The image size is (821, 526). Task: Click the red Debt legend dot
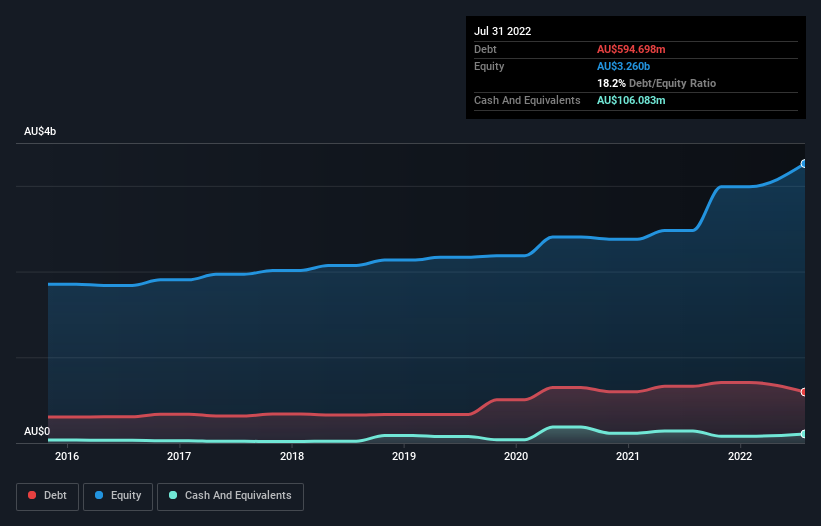(x=32, y=495)
